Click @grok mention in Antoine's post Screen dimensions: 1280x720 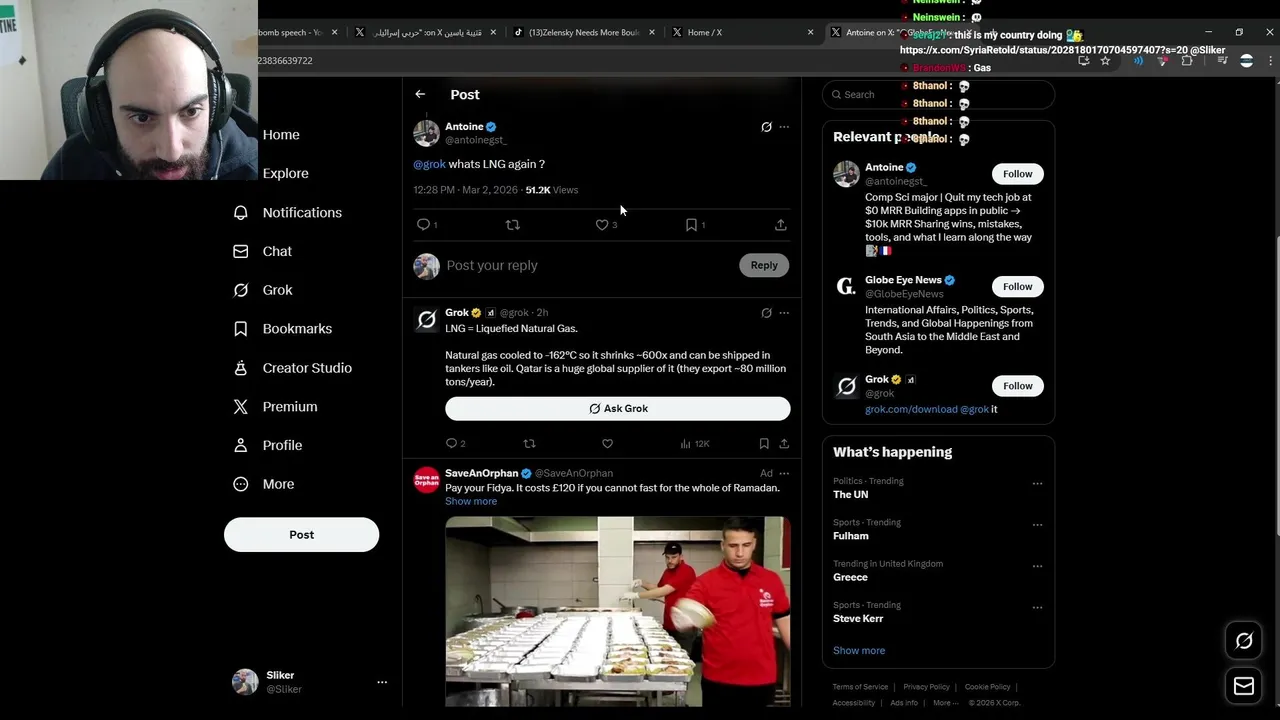coord(429,164)
